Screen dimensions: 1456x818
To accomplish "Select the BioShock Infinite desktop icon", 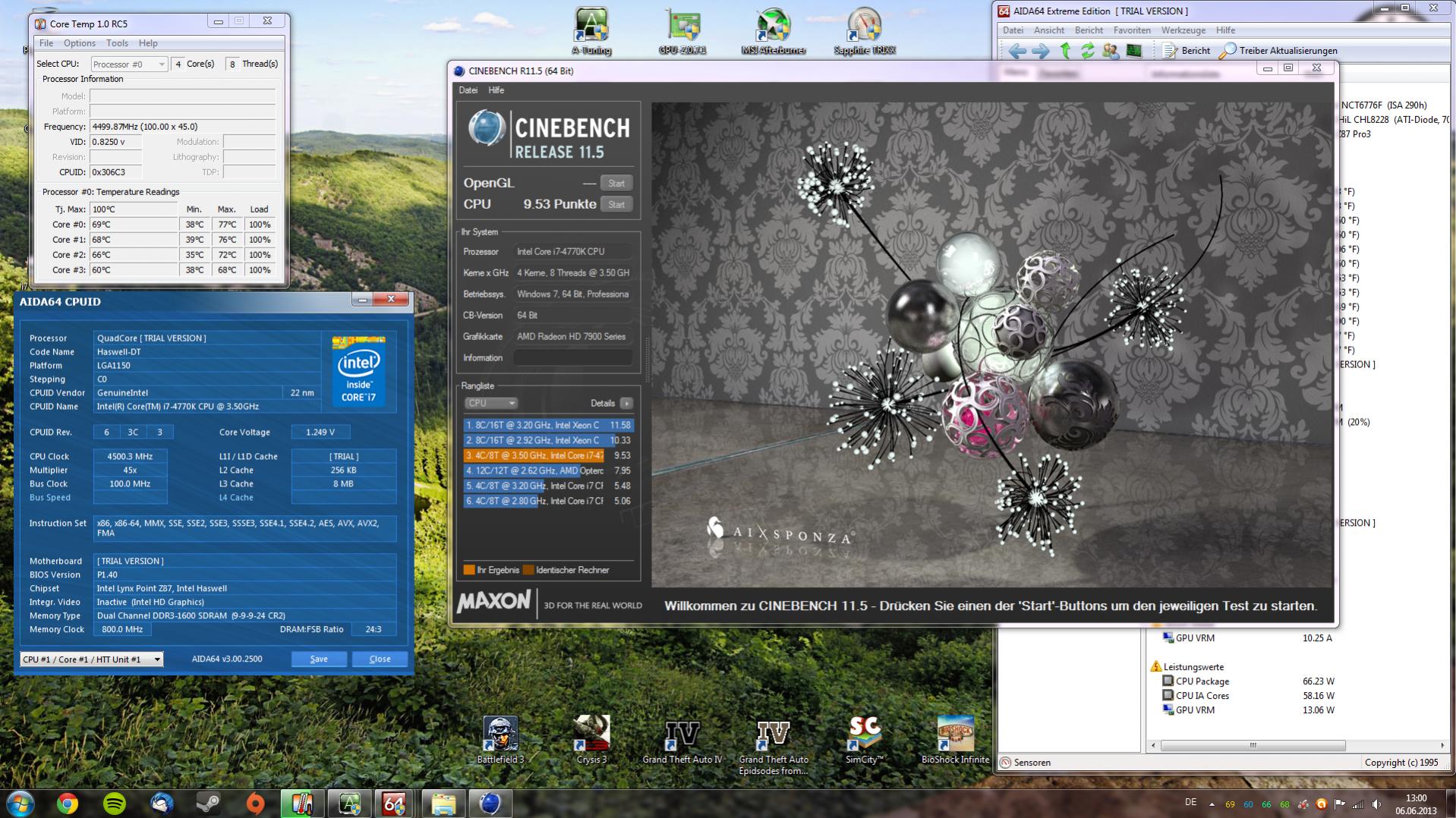I will point(955,740).
